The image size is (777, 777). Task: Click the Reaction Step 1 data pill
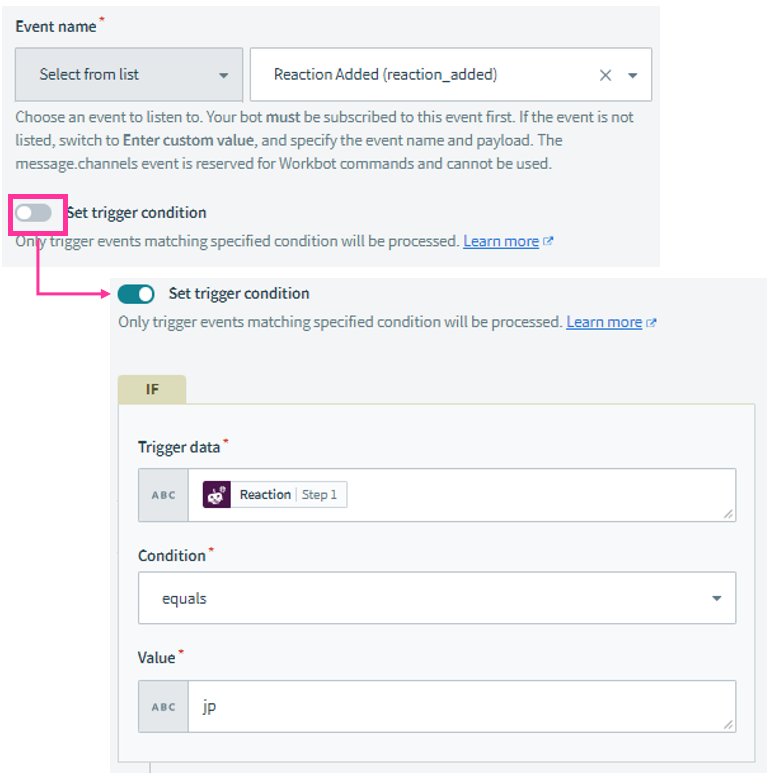tap(275, 495)
